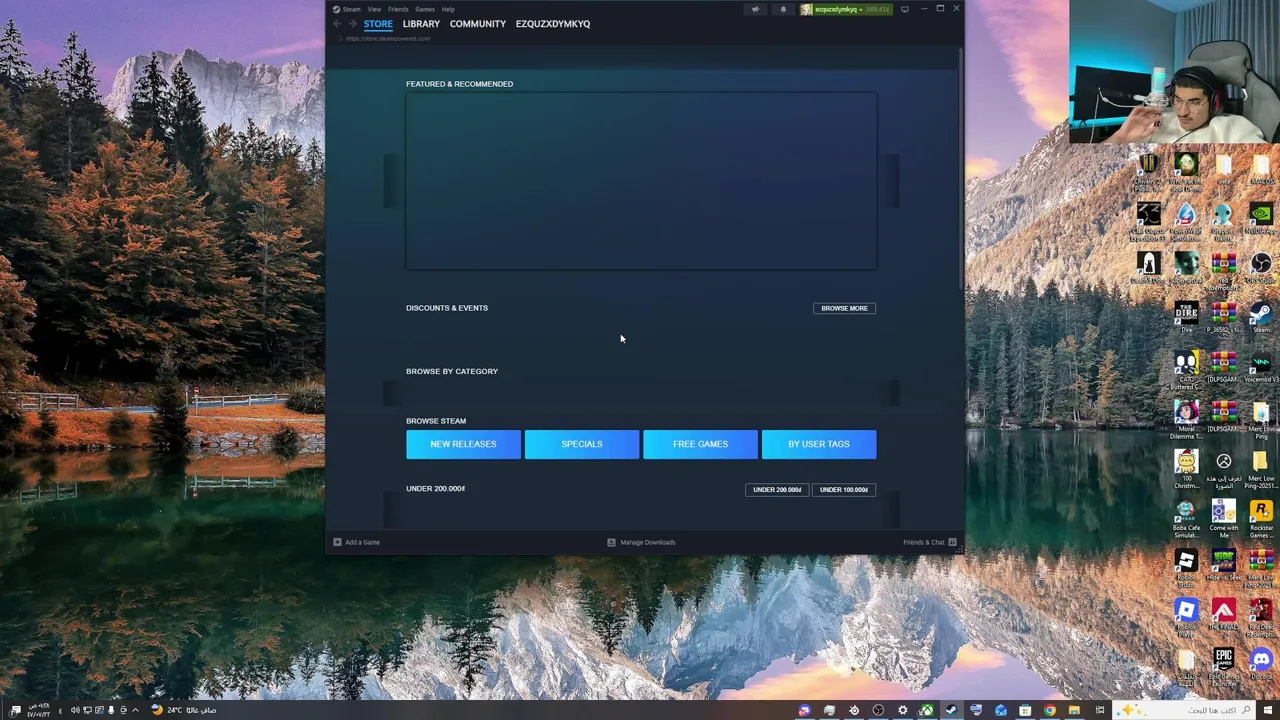
Task: Open Death's Door desktop shortcut
Action: pos(1148,268)
